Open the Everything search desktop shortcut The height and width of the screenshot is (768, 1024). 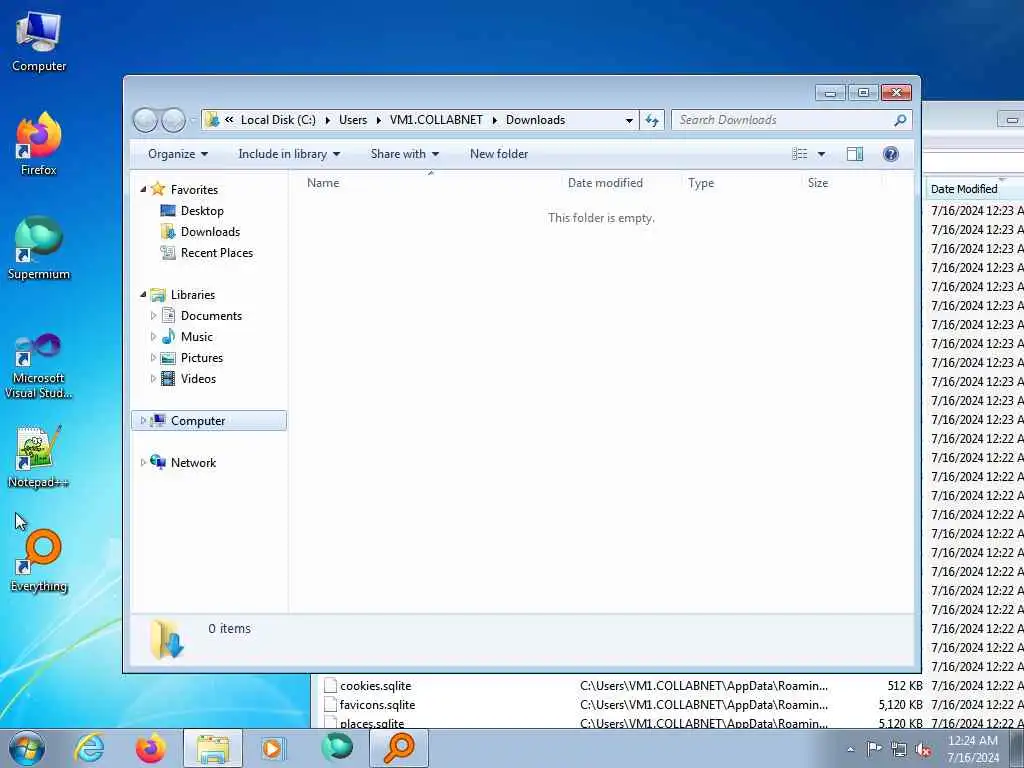[39, 562]
